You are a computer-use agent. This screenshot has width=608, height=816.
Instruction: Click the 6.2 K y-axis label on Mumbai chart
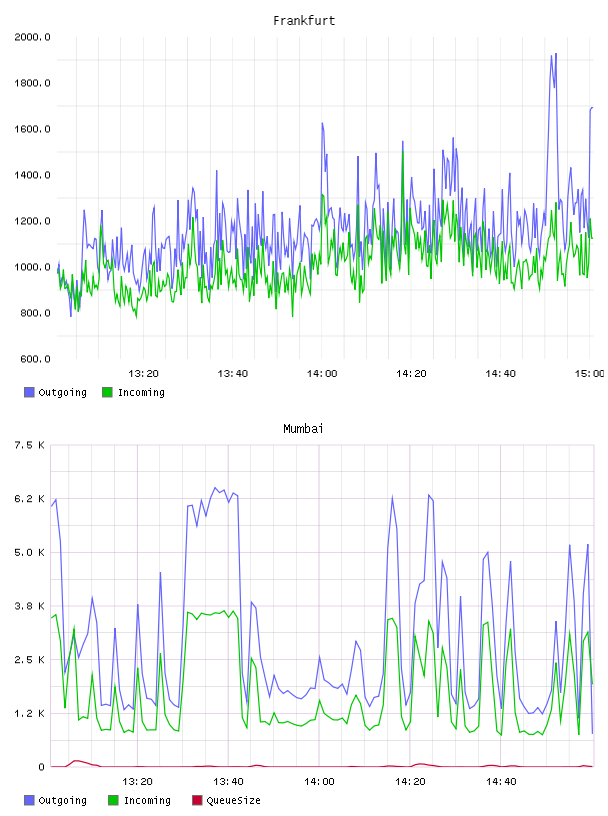point(29,499)
